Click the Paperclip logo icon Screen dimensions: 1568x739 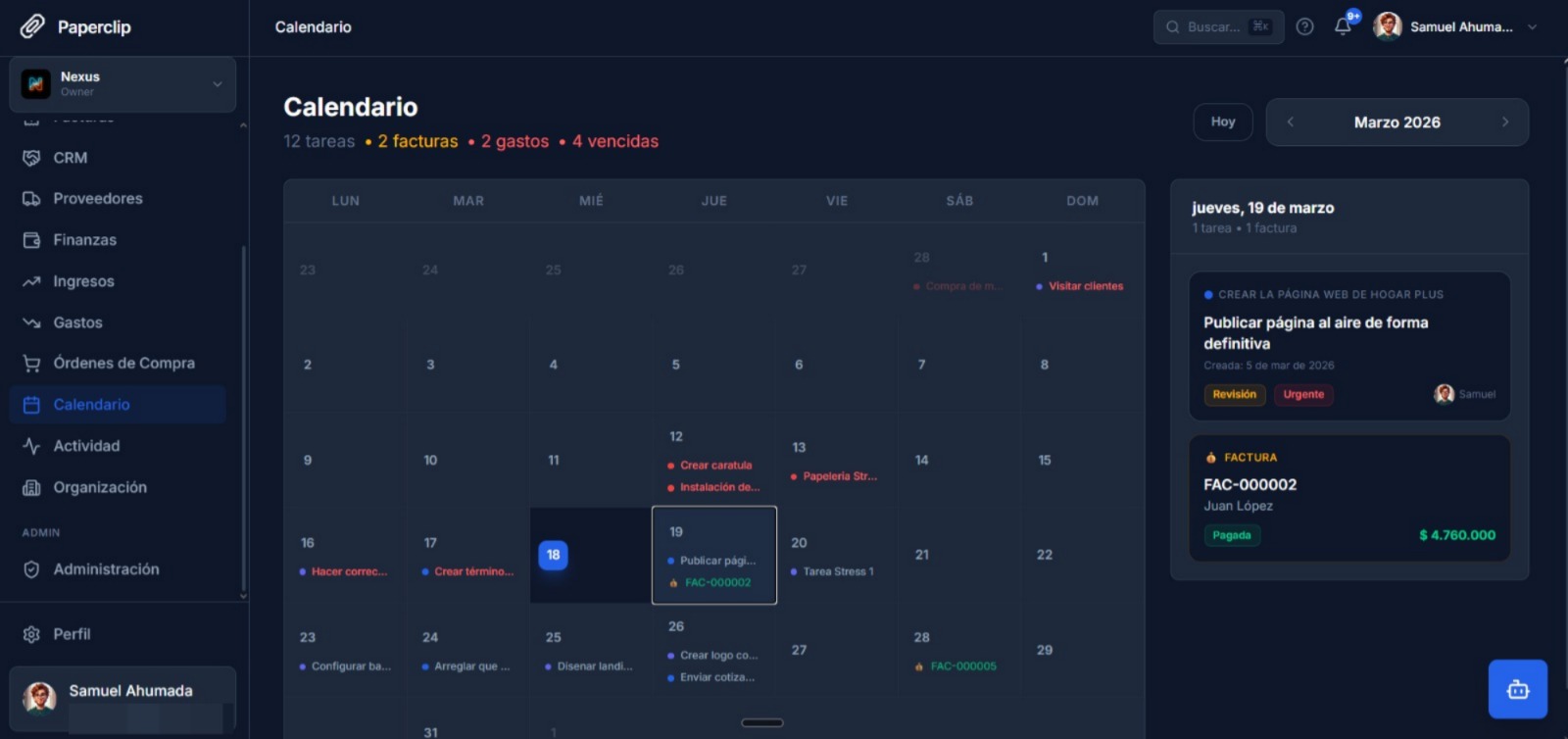coord(32,26)
